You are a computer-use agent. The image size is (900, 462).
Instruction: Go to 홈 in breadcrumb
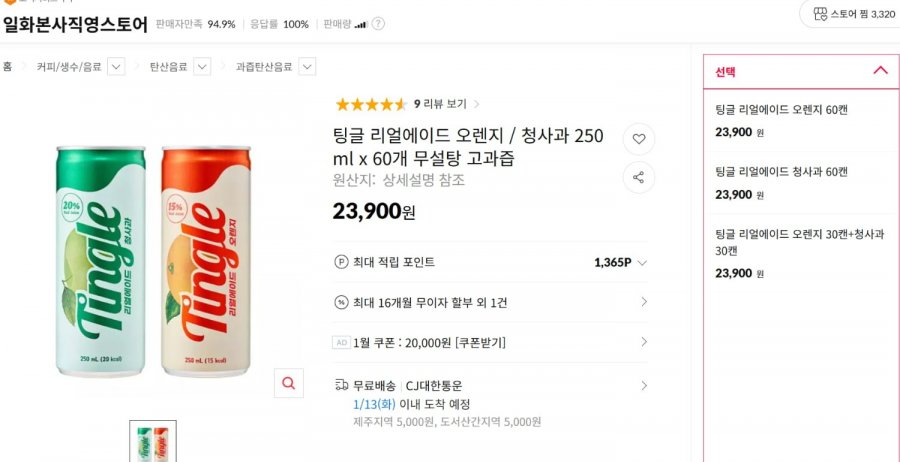[x=7, y=67]
